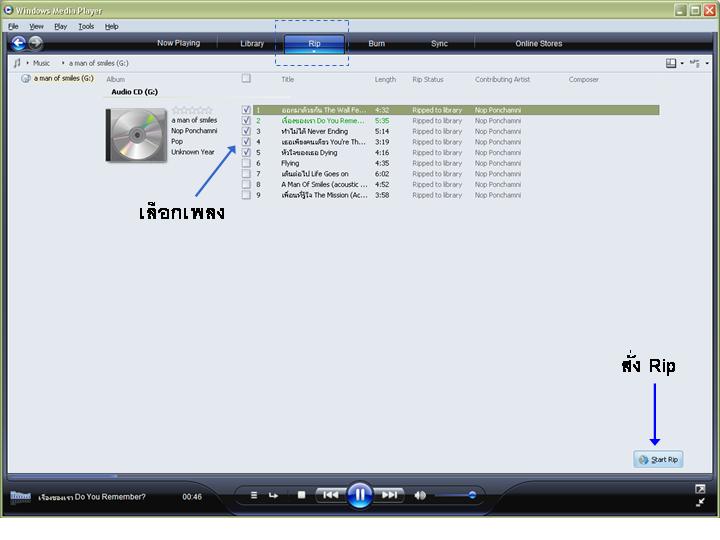Check track 8 A Man Of Smiles checkbox
The image size is (720, 540).
coord(246,184)
